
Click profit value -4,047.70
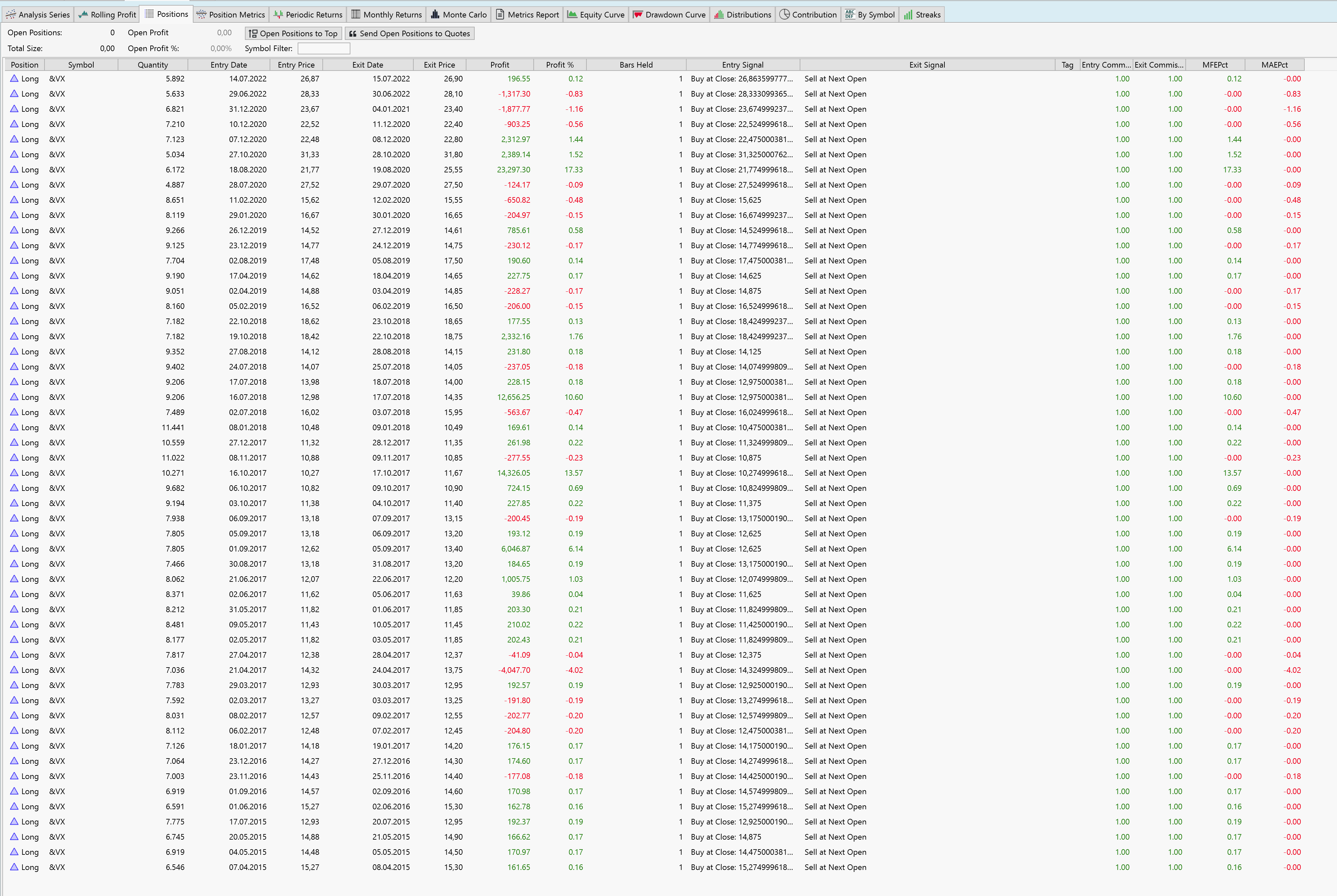point(514,670)
